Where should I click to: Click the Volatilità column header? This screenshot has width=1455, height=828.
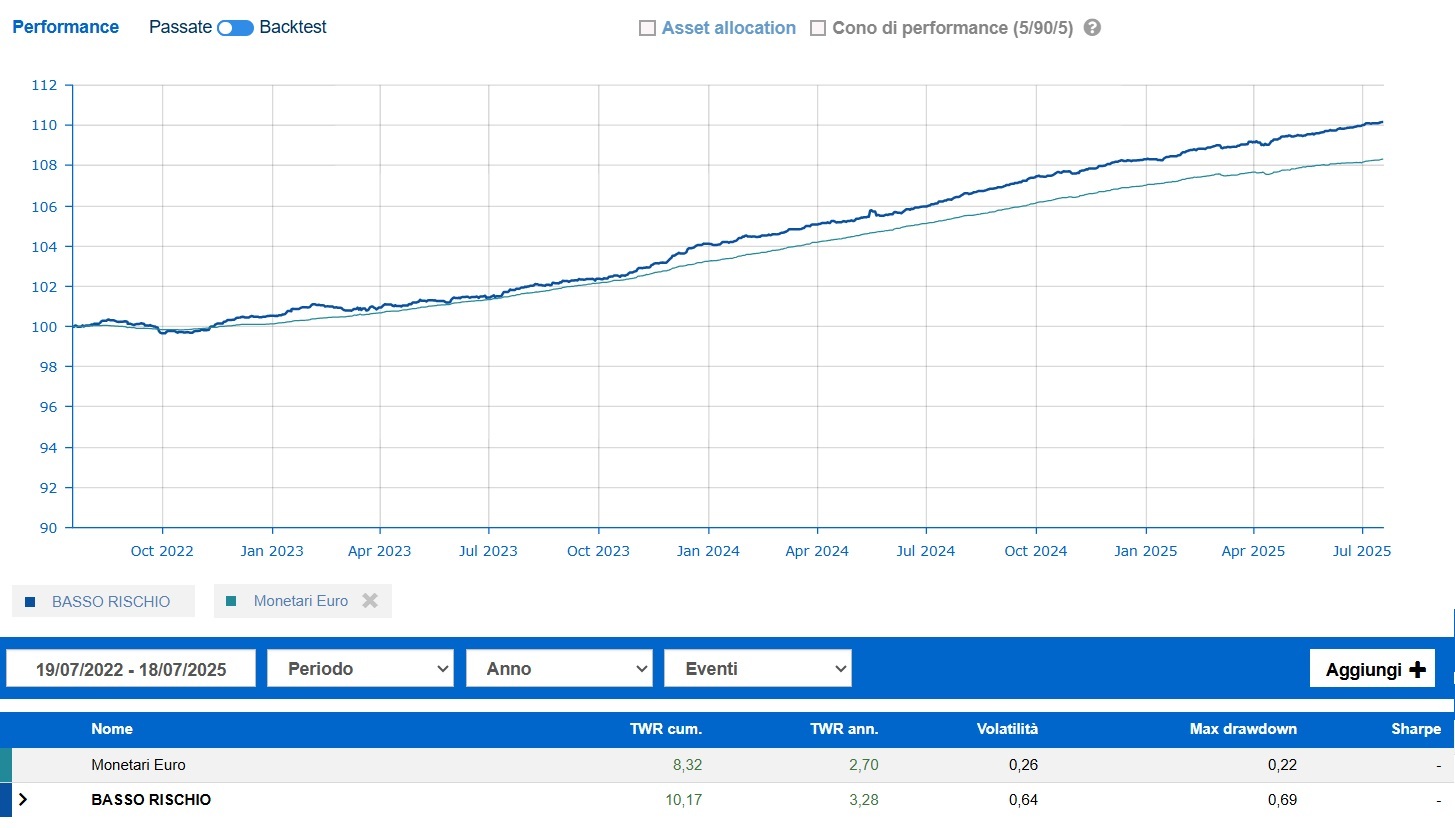point(1007,729)
